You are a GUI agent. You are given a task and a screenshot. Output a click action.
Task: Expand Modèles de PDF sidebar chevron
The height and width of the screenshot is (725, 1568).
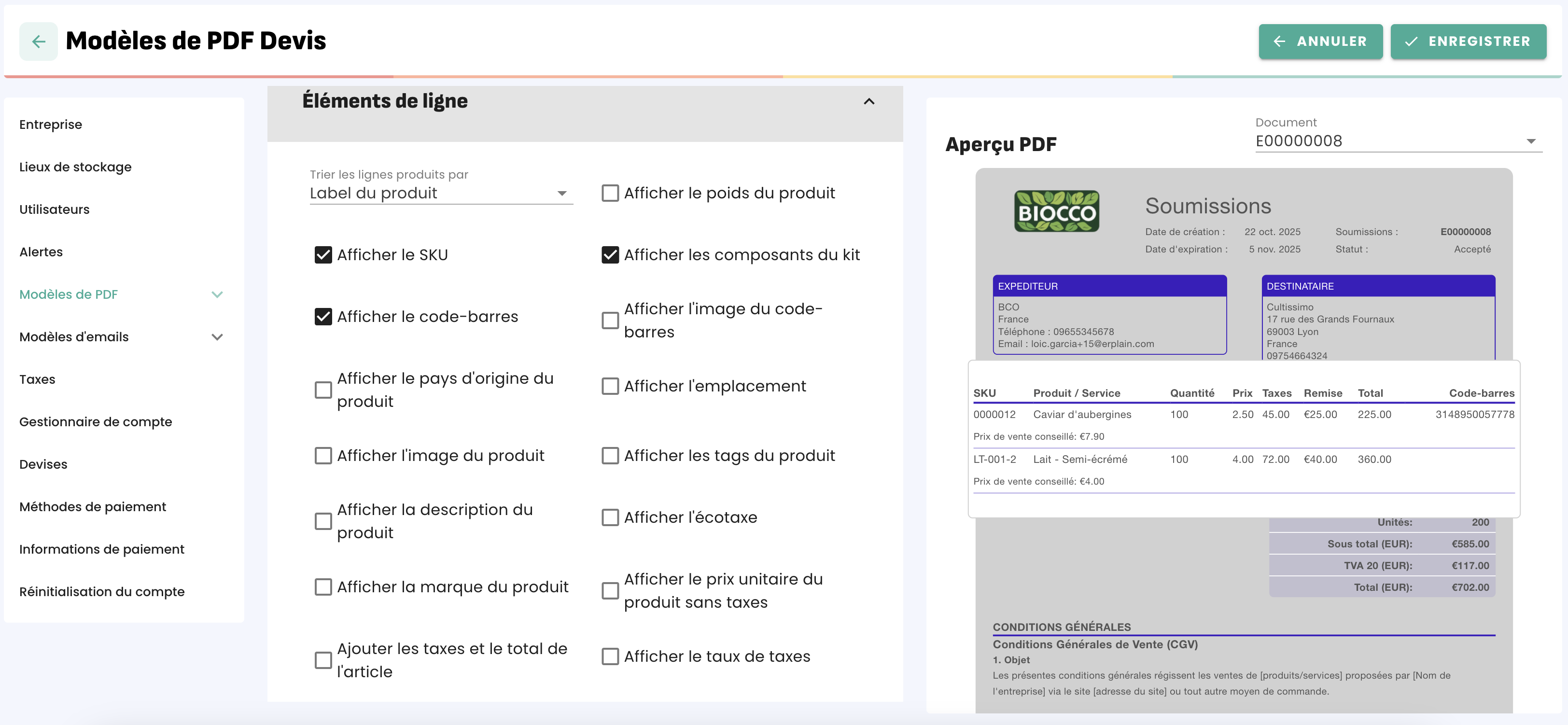tap(217, 294)
